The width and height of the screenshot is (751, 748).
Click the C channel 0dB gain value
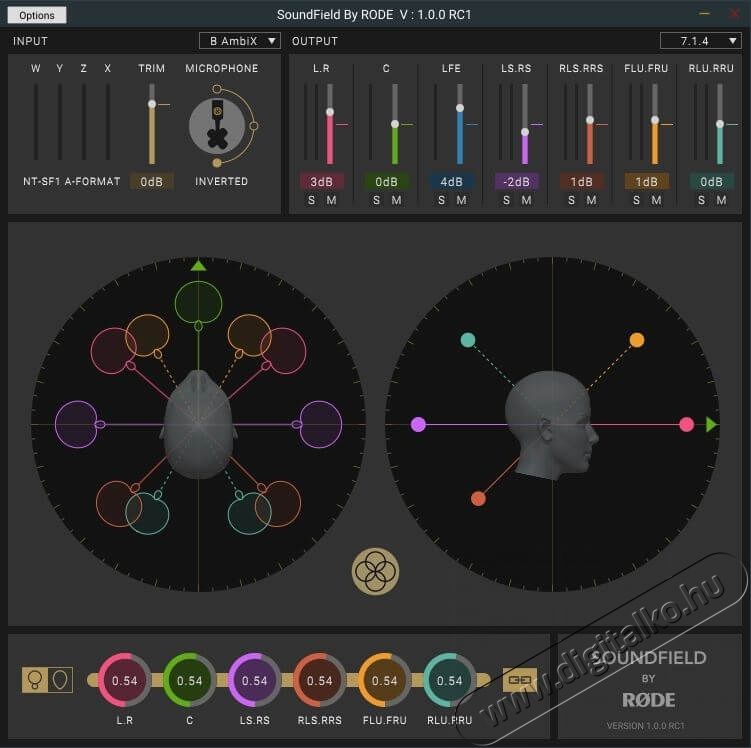tap(387, 181)
